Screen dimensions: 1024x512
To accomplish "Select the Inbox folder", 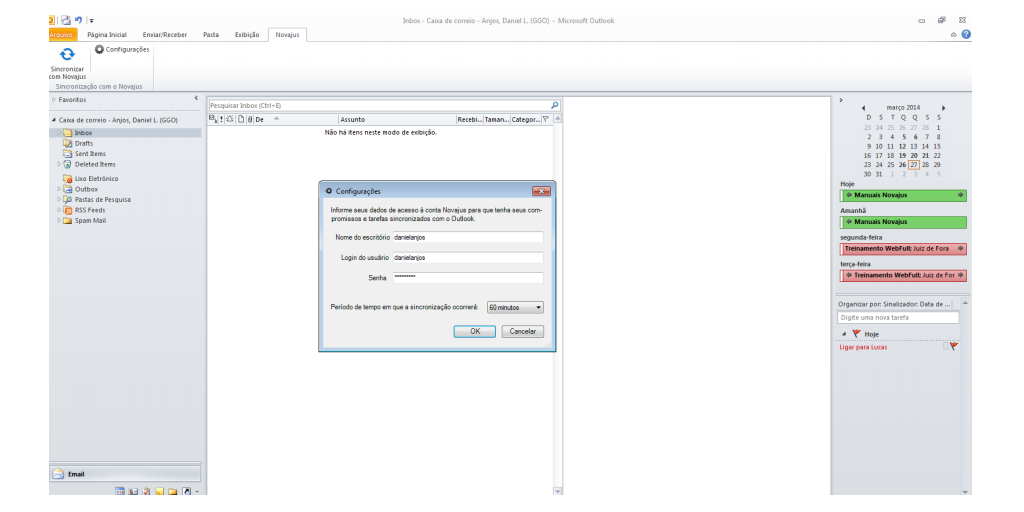I will pos(83,133).
